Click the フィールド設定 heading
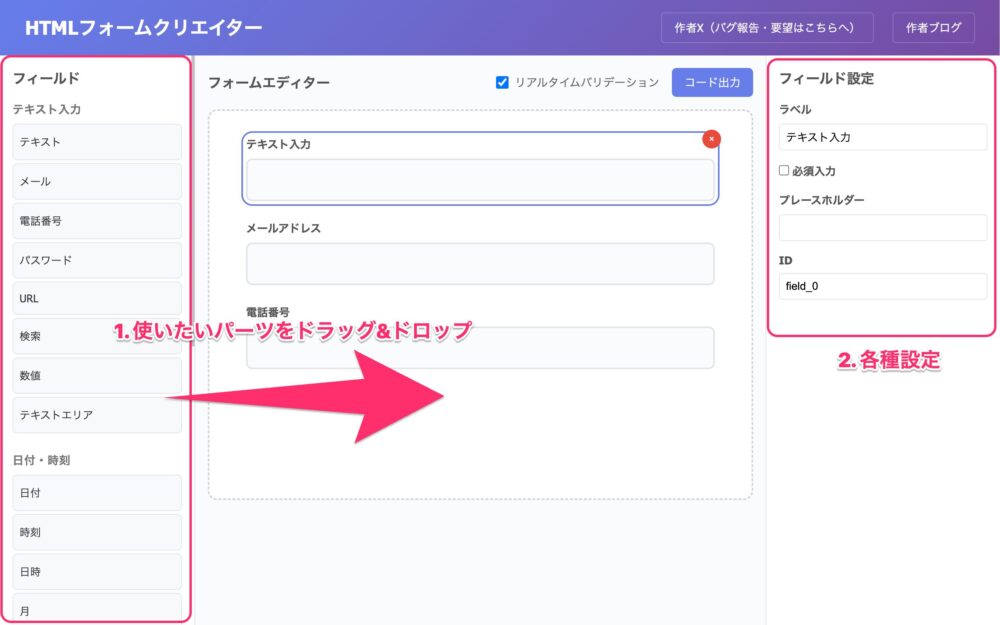Screen dimensions: 1000x625 (x=827, y=78)
